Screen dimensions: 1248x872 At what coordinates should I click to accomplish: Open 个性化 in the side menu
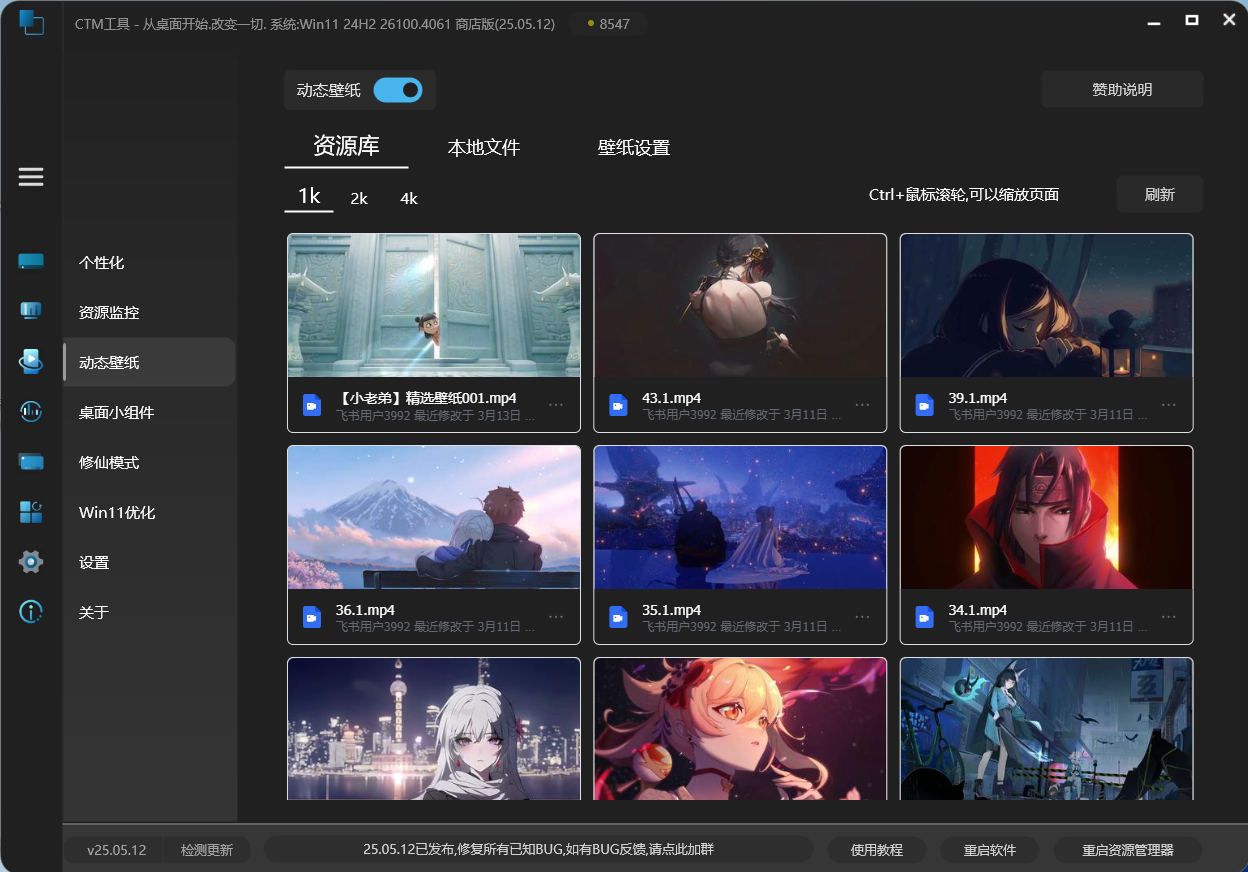coord(149,262)
